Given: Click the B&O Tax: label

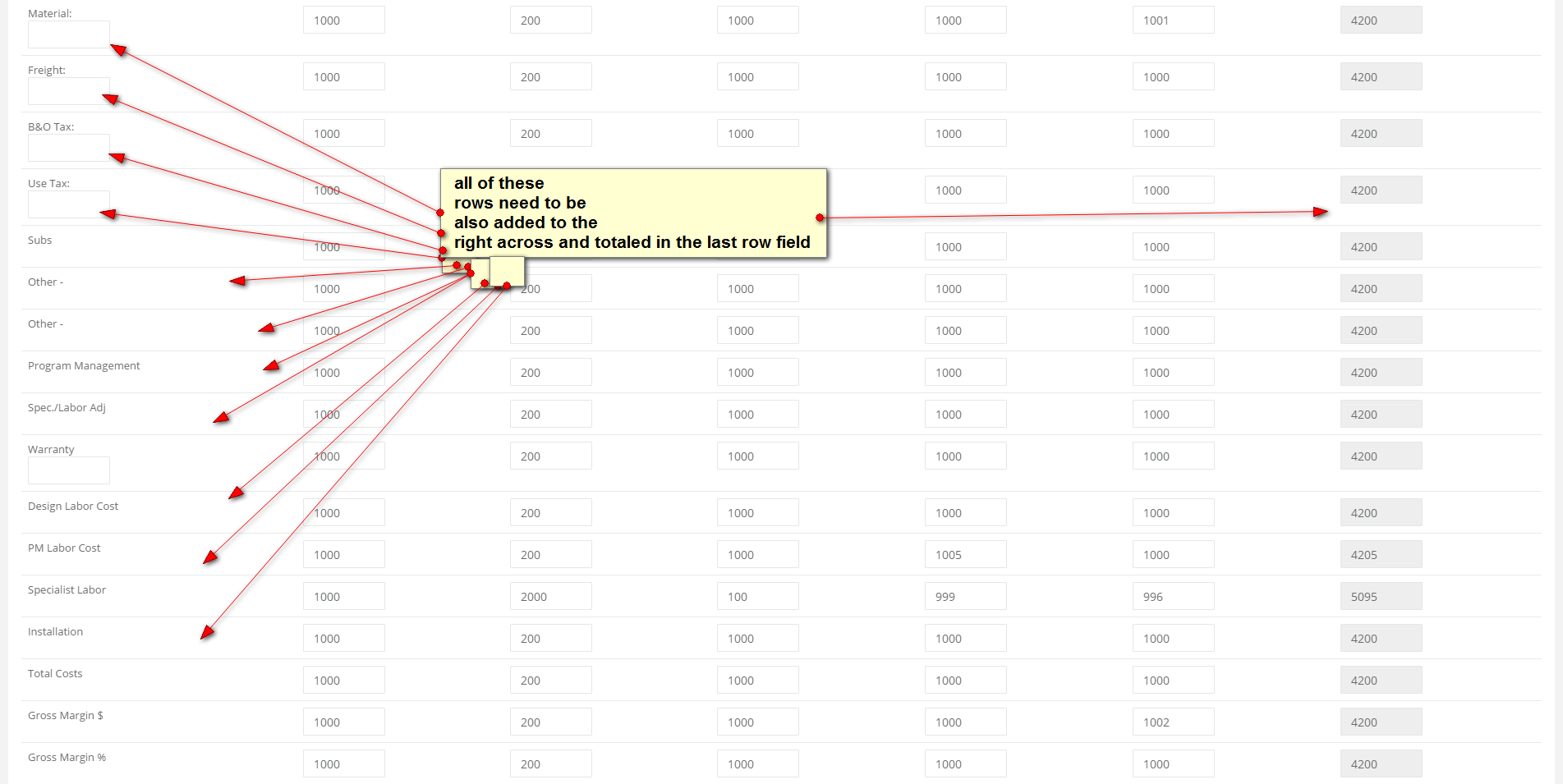Looking at the screenshot, I should 51,127.
